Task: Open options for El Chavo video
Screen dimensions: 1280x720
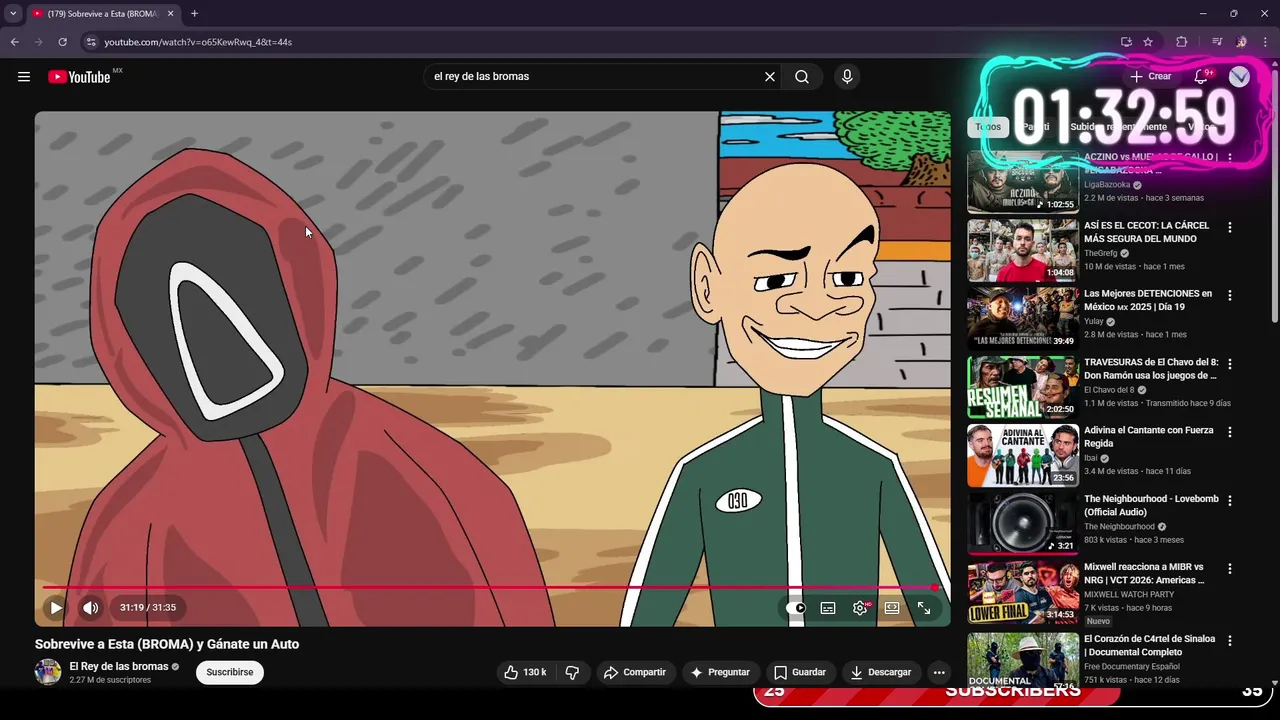Action: 1230,364
